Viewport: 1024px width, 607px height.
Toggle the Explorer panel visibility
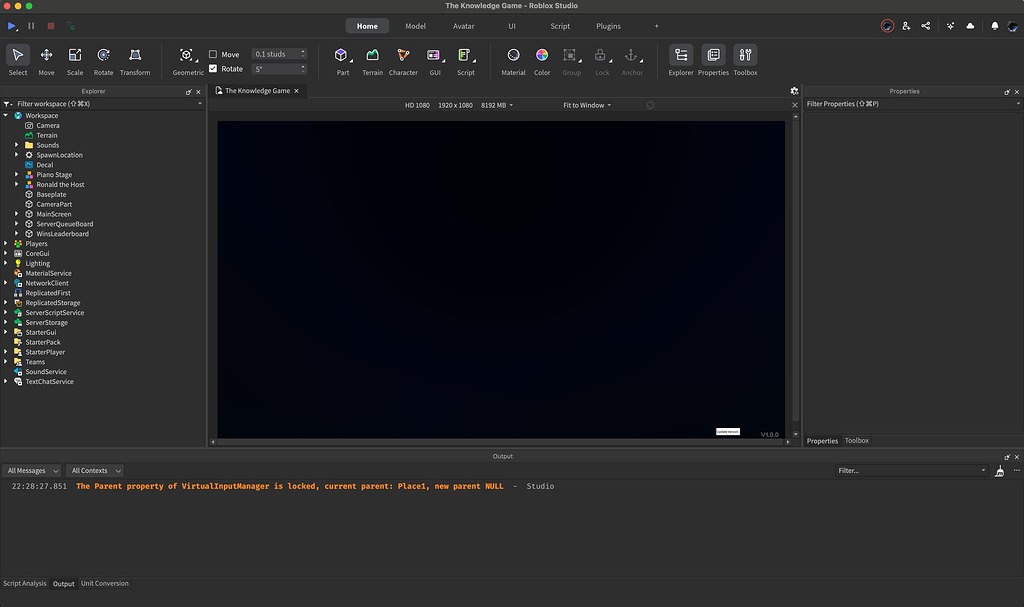tap(680, 58)
